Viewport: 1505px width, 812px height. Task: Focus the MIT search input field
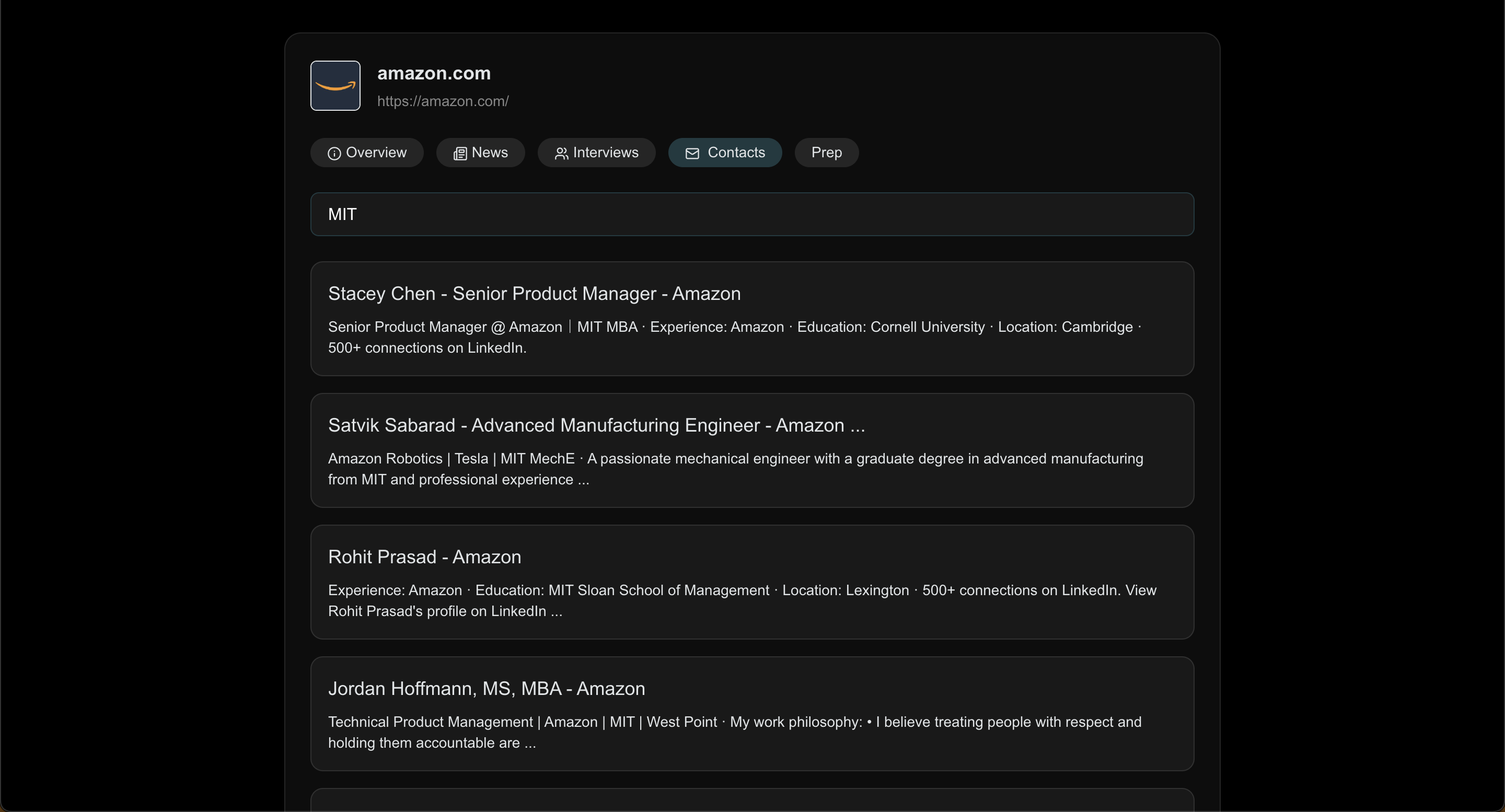[x=752, y=214]
